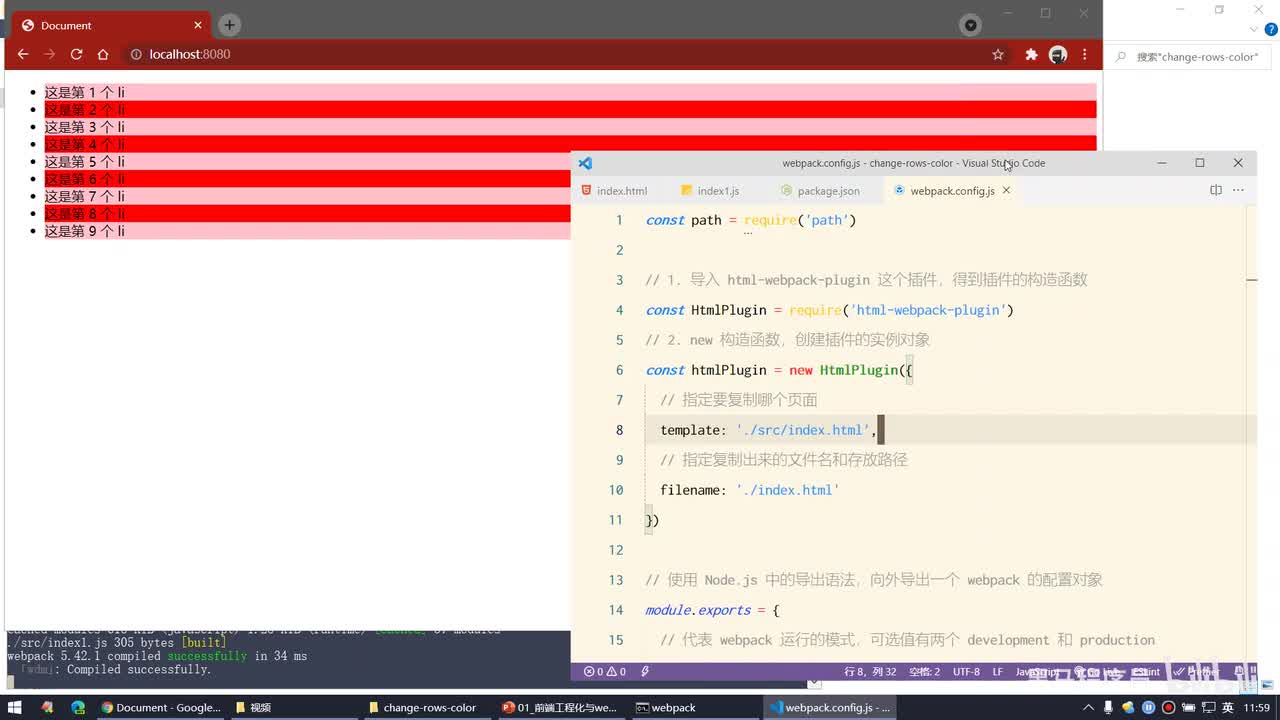Close the Document tab in Chrome
The image size is (1280, 720).
(x=198, y=25)
